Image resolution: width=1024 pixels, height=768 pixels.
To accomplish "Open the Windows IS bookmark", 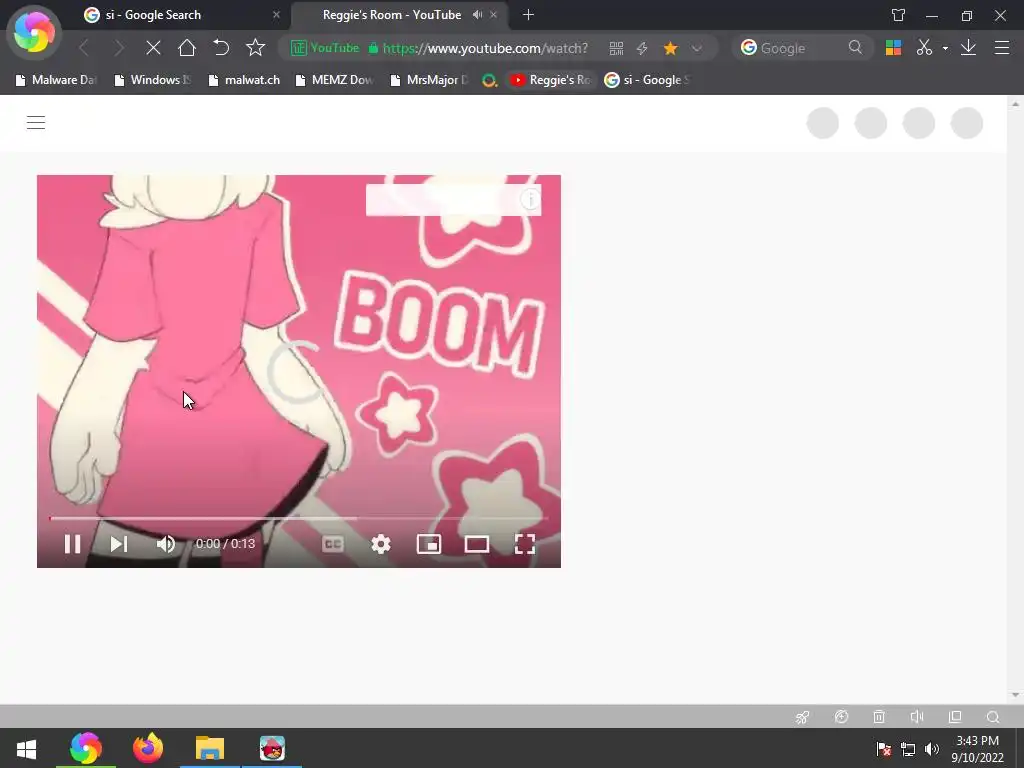I will click(152, 80).
